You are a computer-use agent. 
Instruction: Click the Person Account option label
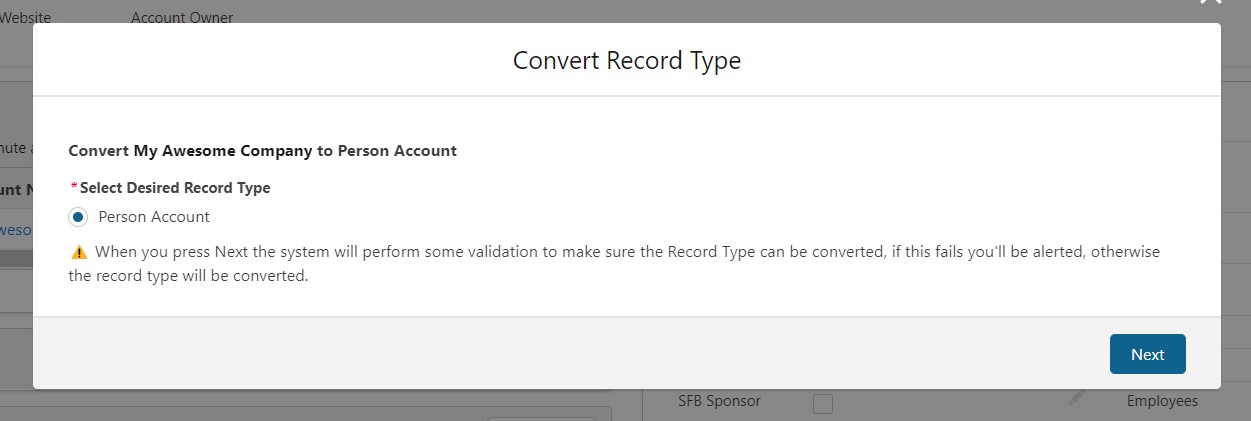(x=154, y=217)
